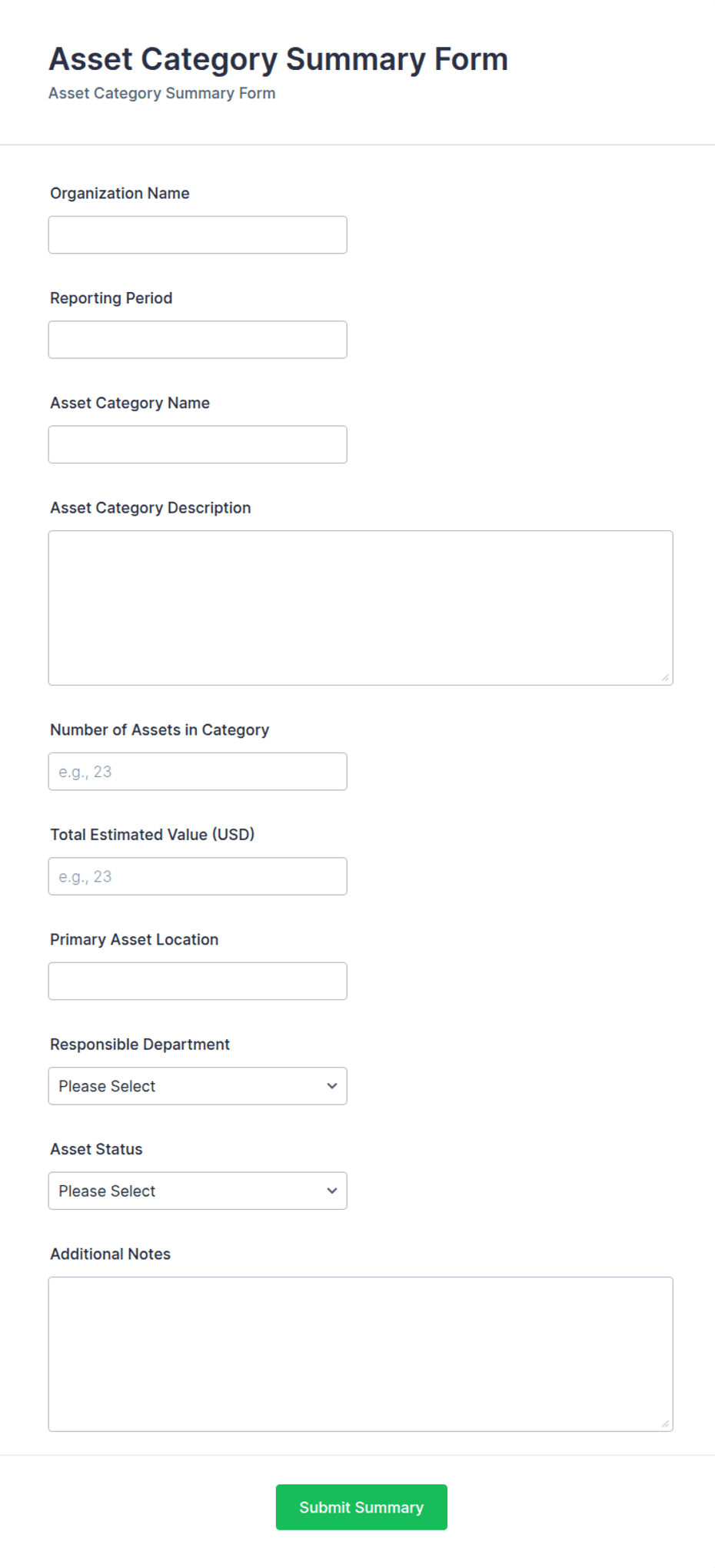Click the gray Asset Category Summary Form subtitle
The width and height of the screenshot is (715, 1568).
tap(162, 93)
